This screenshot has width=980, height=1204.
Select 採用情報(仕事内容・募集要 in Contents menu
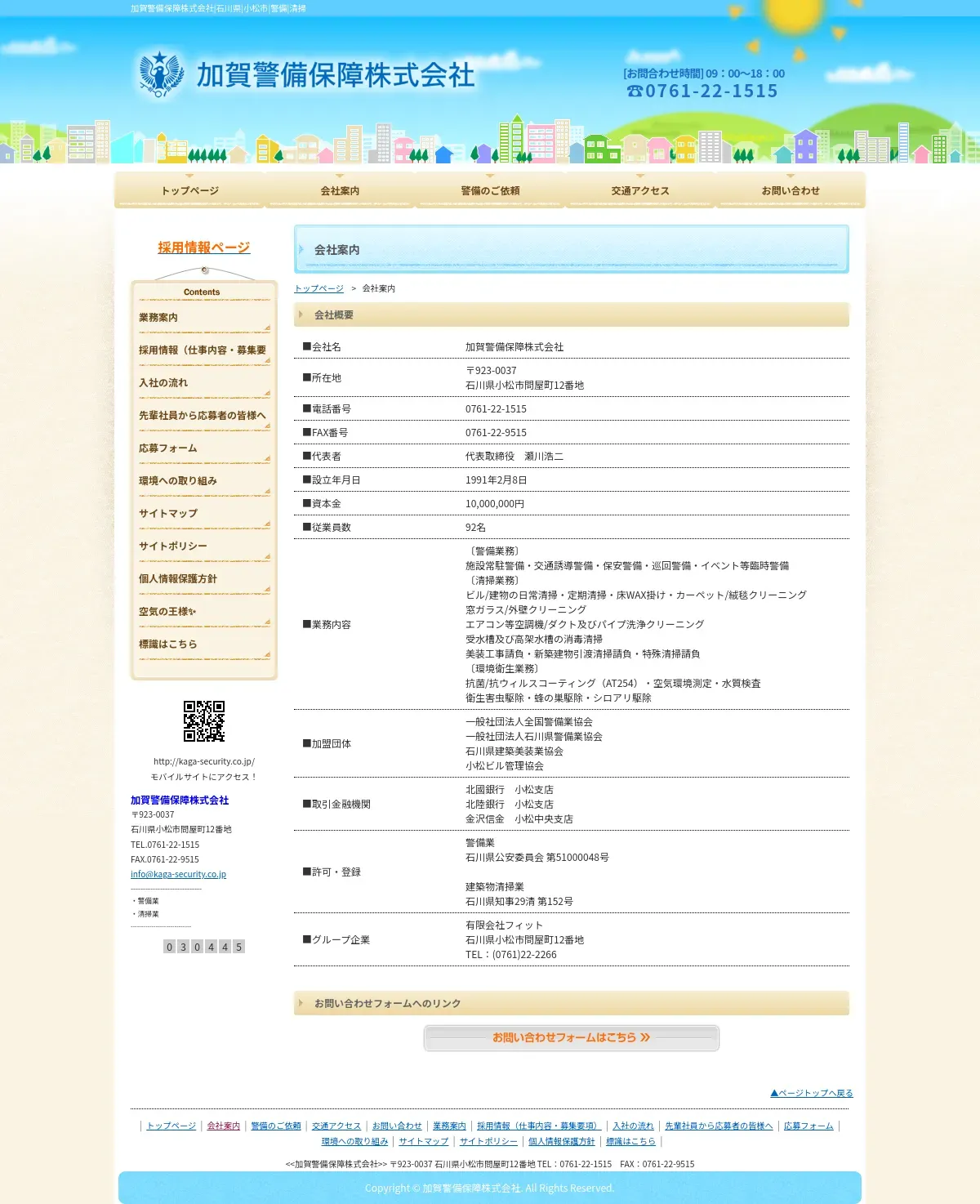(204, 350)
